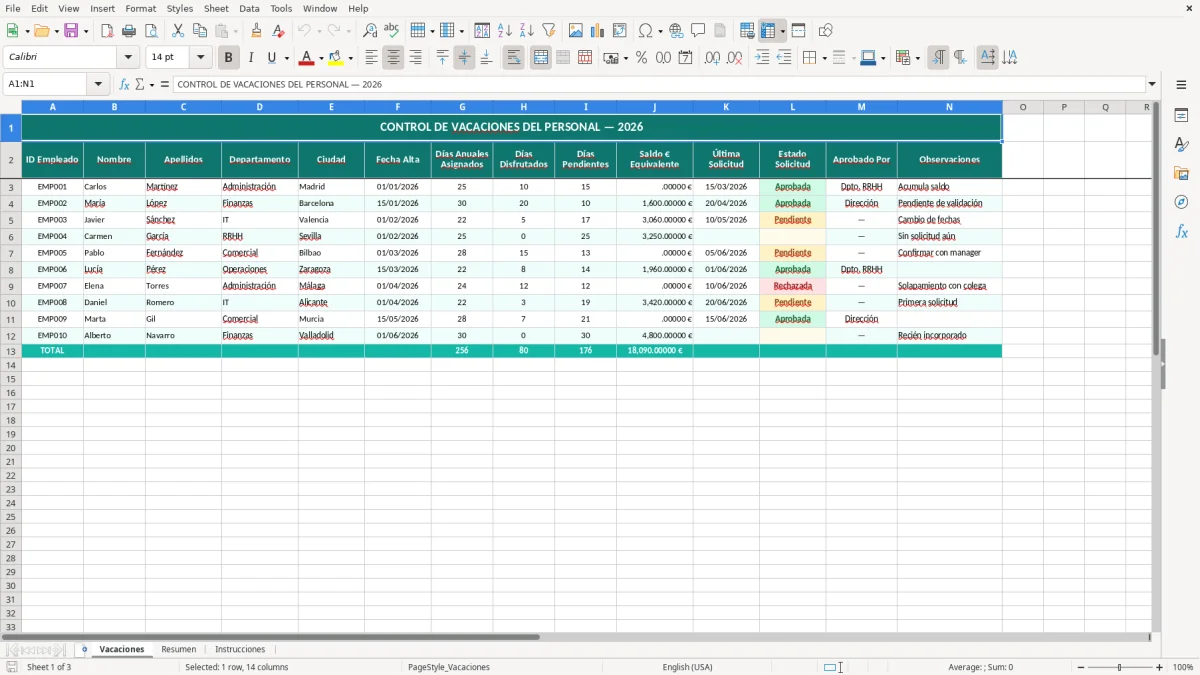The height and width of the screenshot is (675, 1200).
Task: Open the sidebar Navigator compass icon
Action: tap(1181, 202)
